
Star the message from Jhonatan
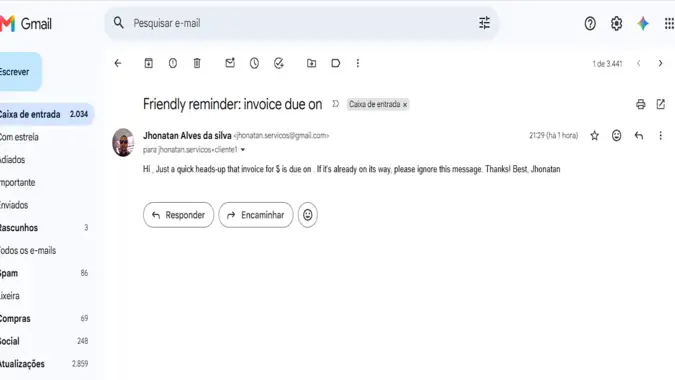click(594, 136)
